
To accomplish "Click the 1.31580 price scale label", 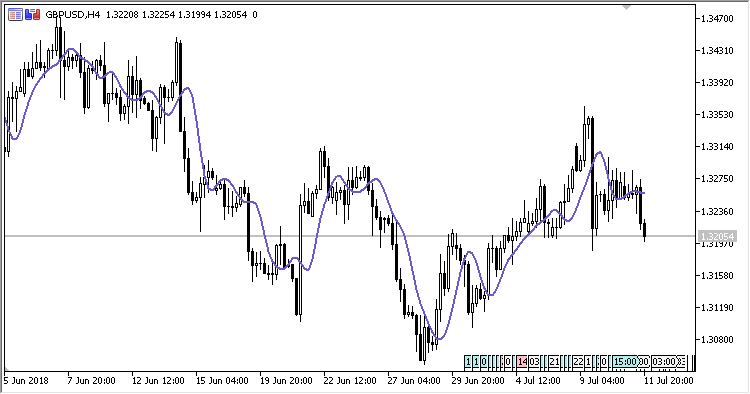I will (717, 275).
